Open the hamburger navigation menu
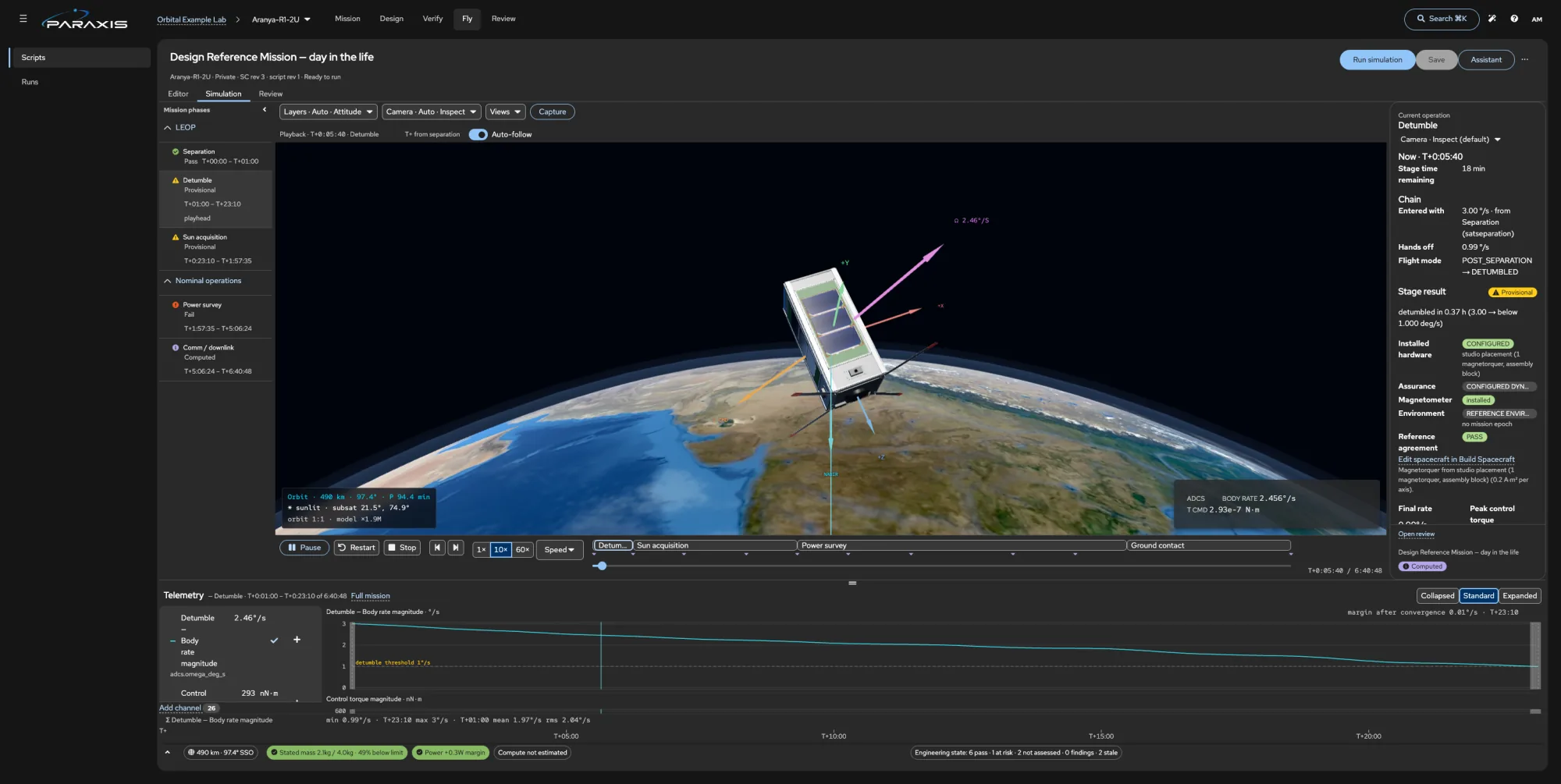This screenshot has width=1561, height=784. coord(23,19)
